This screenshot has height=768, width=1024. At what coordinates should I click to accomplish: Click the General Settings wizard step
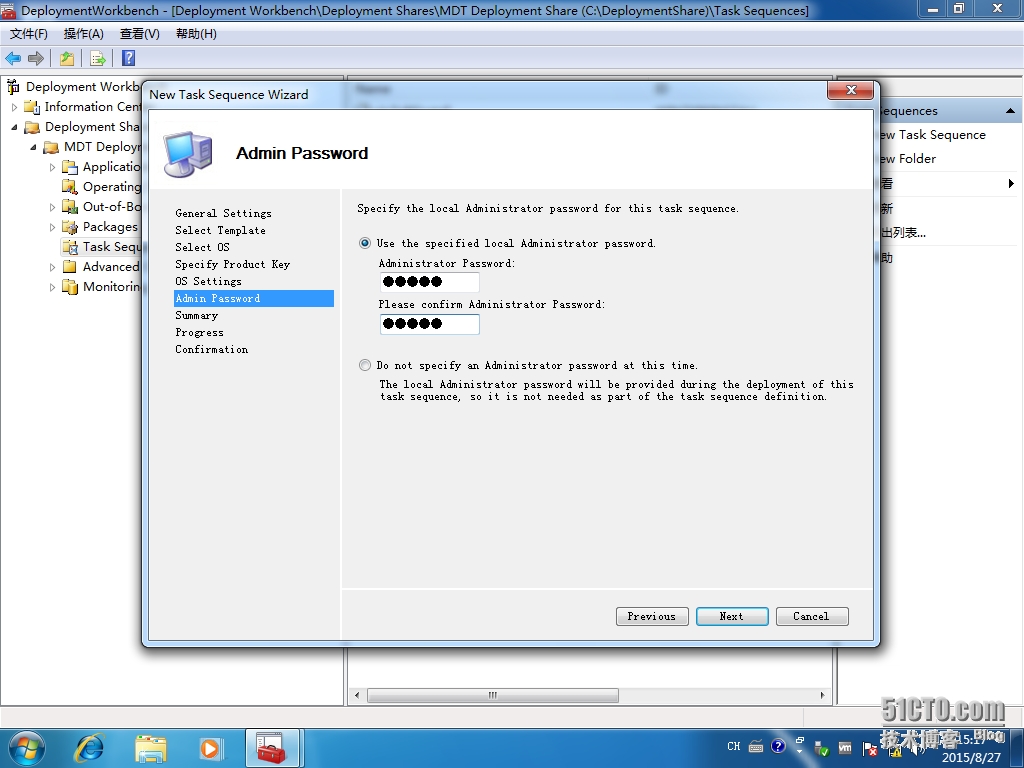pos(223,214)
